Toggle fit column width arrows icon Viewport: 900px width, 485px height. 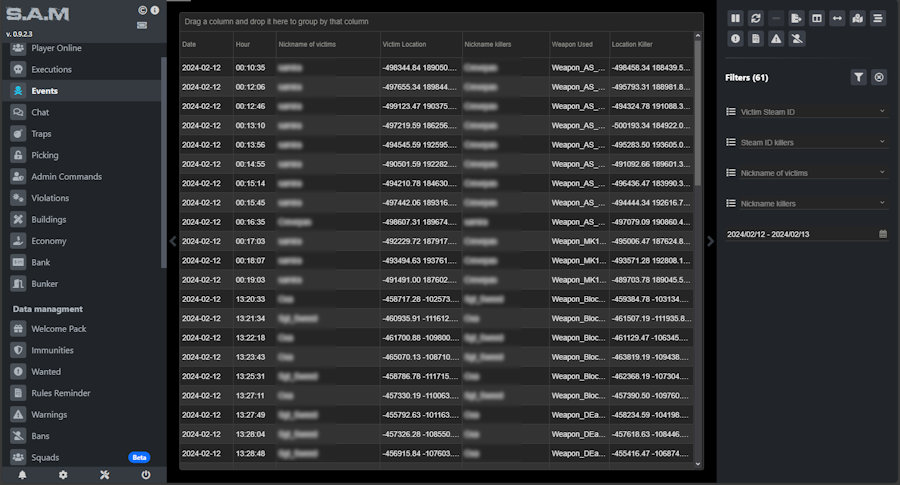837,18
